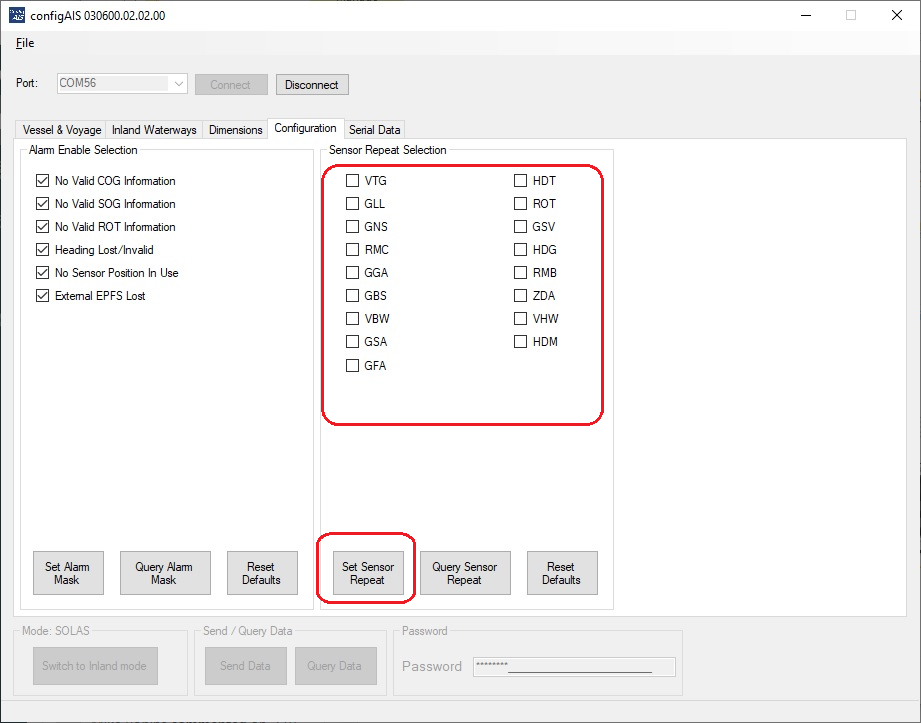
Task: Tick the HDT sensor repeat box
Action: (521, 181)
